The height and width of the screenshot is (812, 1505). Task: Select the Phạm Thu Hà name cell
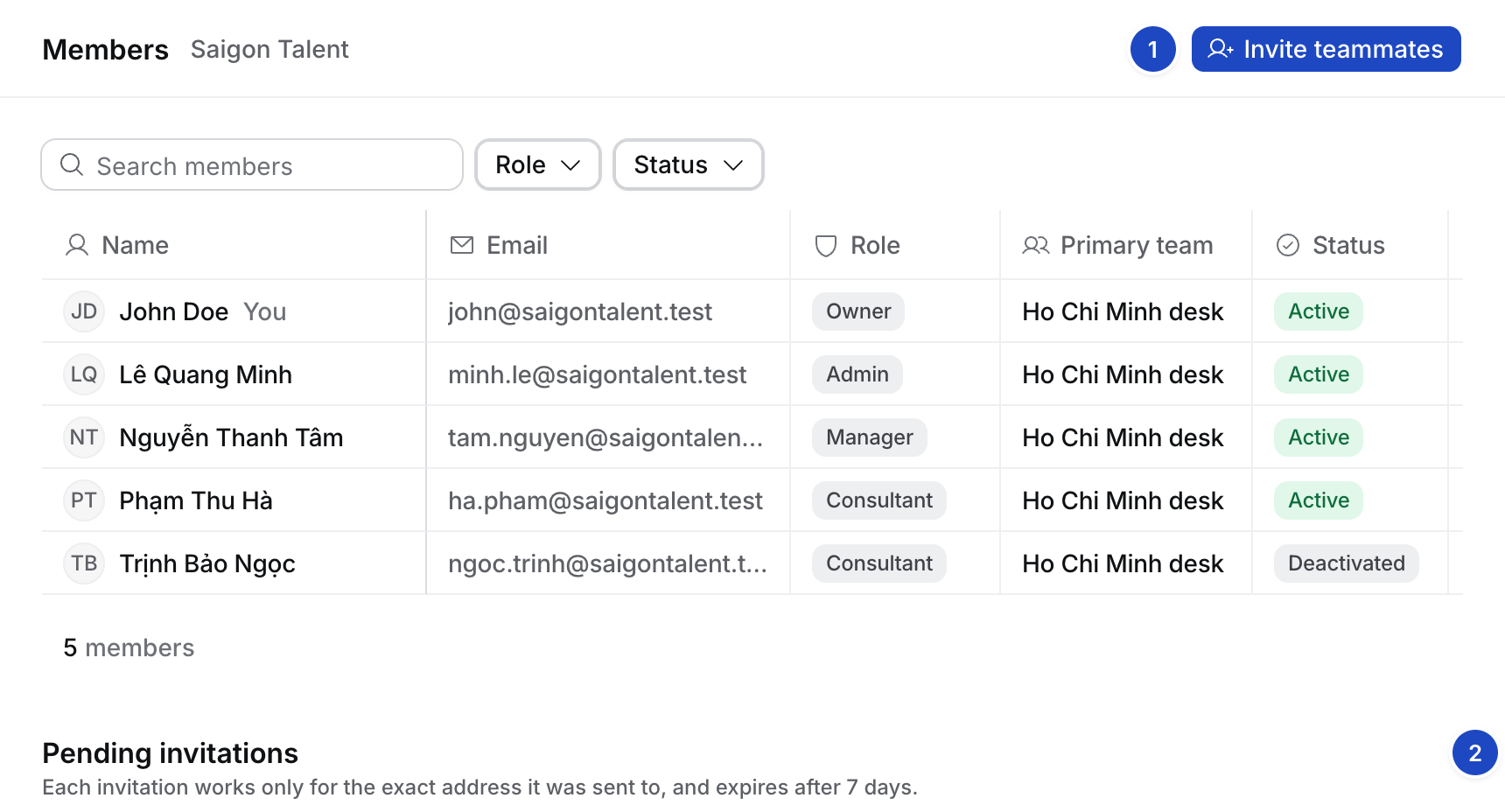[234, 500]
